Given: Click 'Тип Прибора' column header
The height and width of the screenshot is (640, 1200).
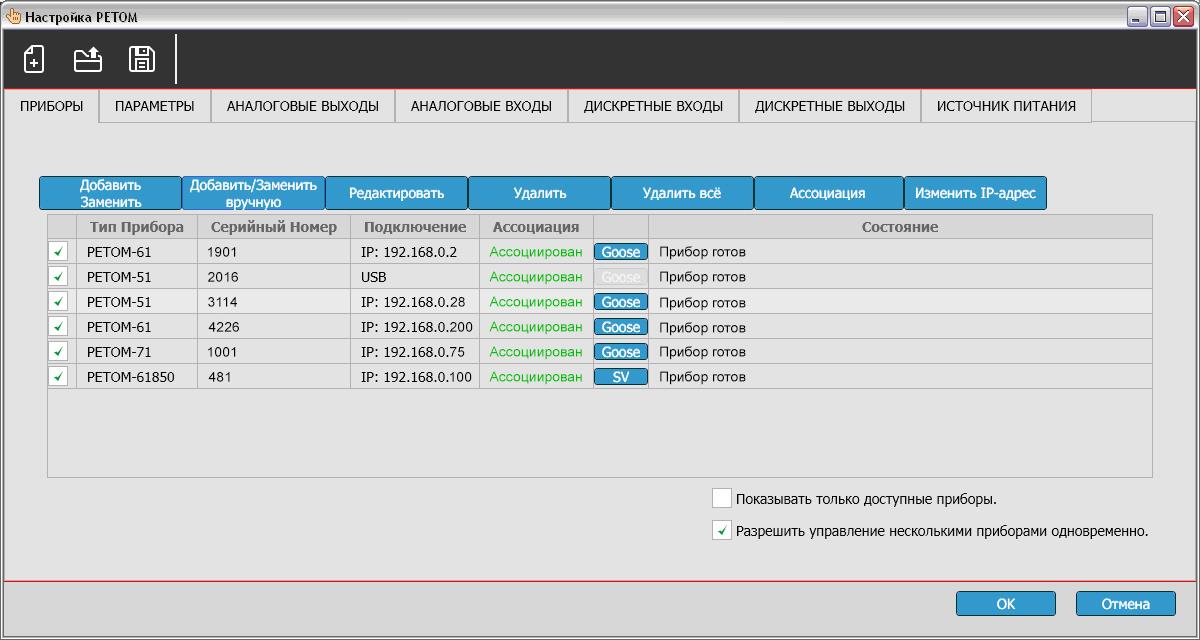Looking at the screenshot, I should point(137,227).
